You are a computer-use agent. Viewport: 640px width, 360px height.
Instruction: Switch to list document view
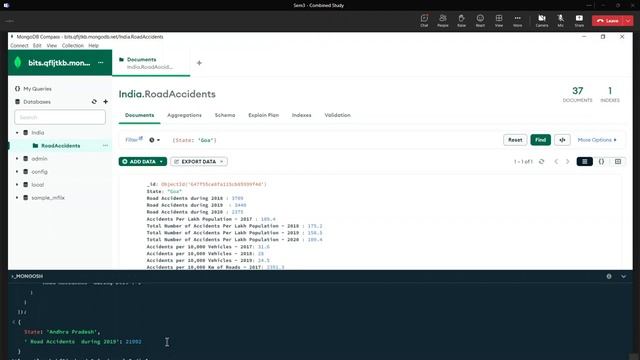(584, 162)
